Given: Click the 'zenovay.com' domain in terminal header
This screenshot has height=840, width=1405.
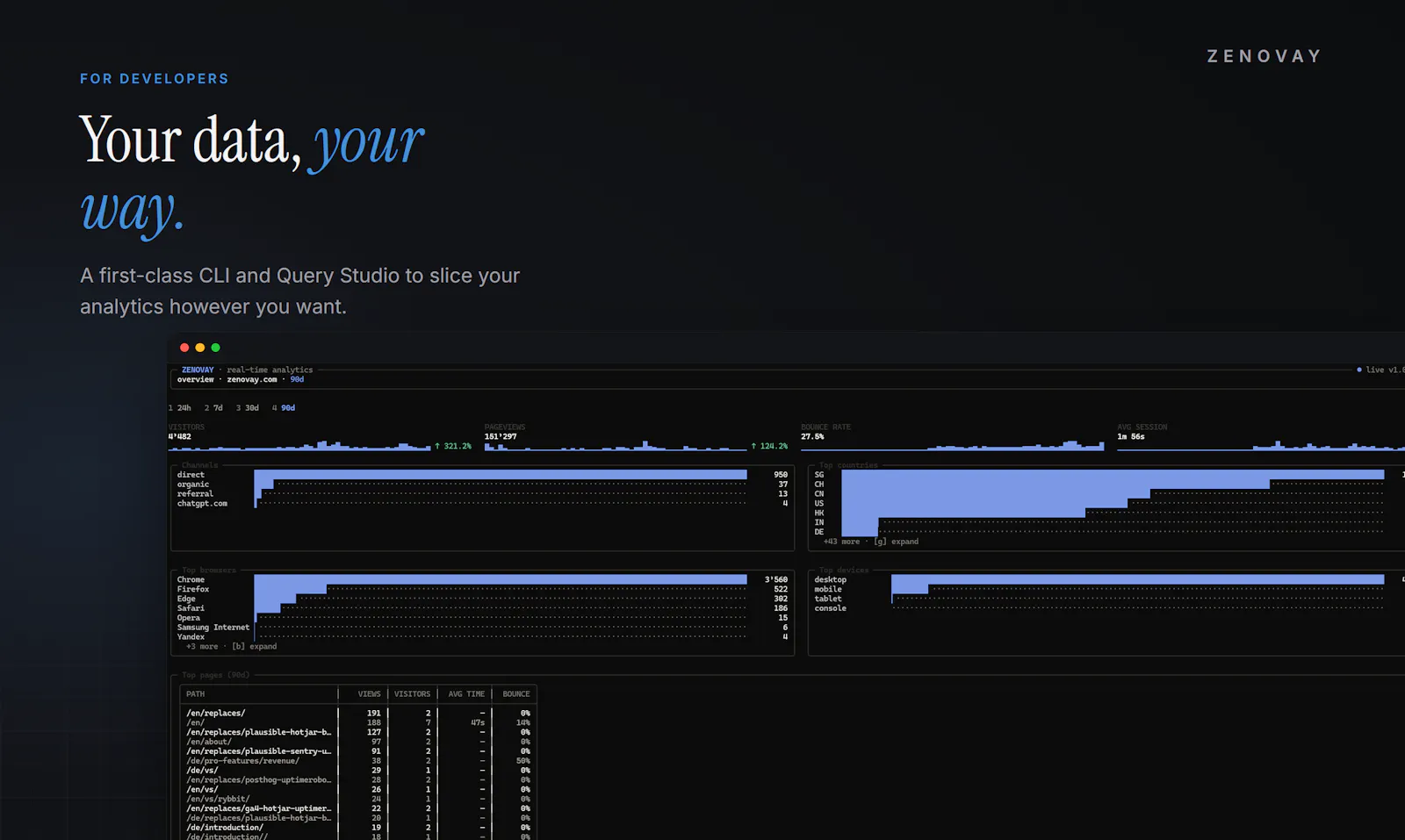Looking at the screenshot, I should click(252, 380).
